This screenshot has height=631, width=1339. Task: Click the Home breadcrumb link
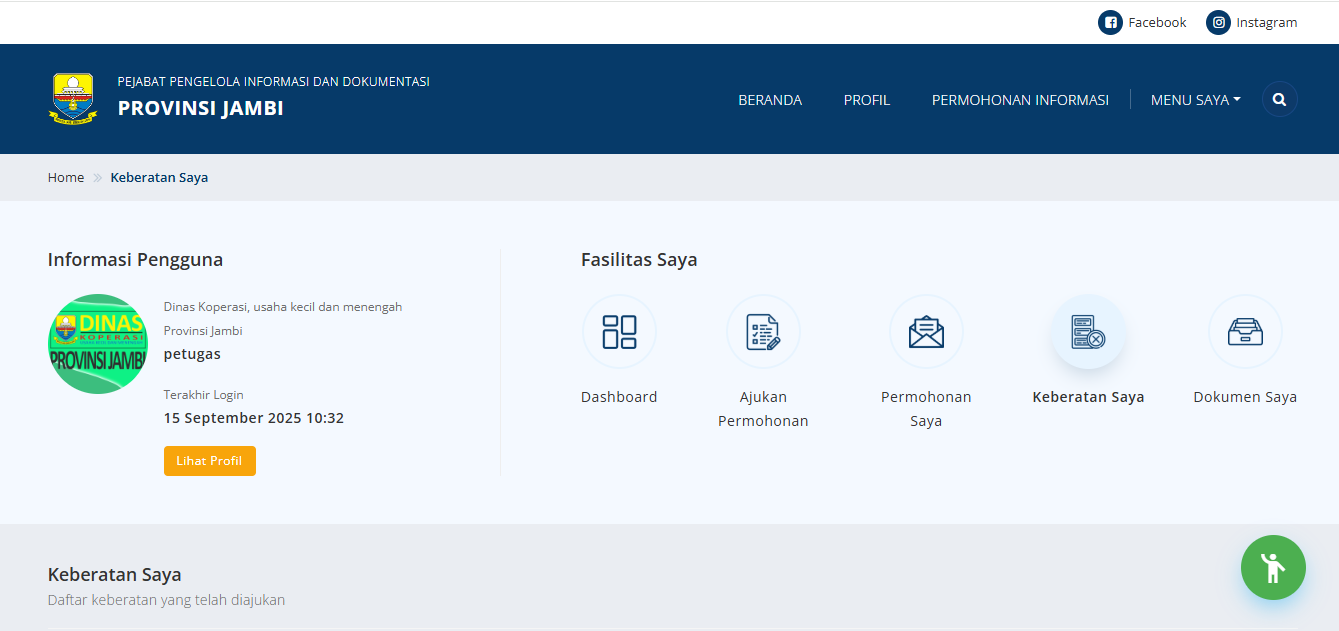pyautogui.click(x=66, y=178)
